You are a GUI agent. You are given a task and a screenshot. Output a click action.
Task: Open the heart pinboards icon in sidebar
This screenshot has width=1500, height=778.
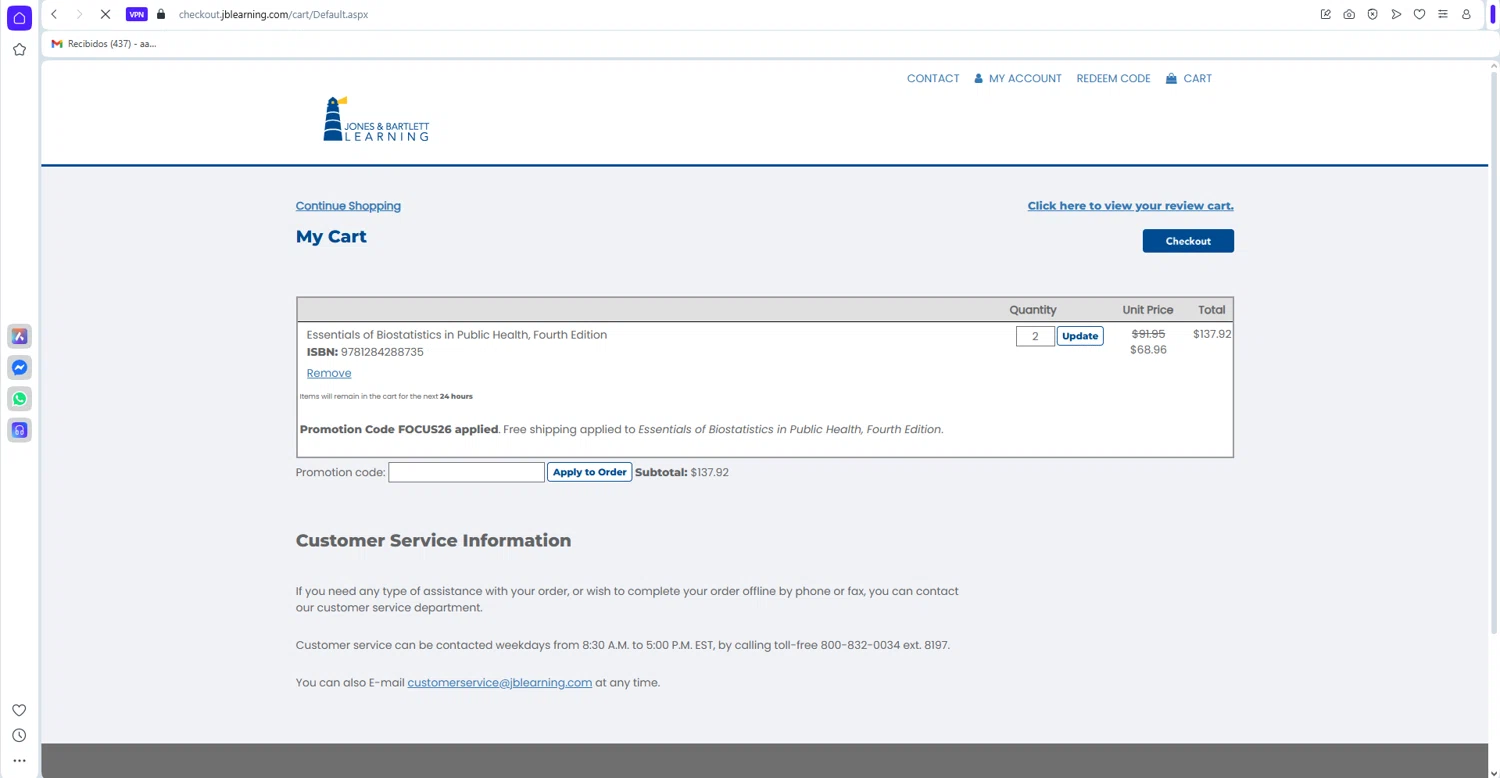click(x=19, y=710)
